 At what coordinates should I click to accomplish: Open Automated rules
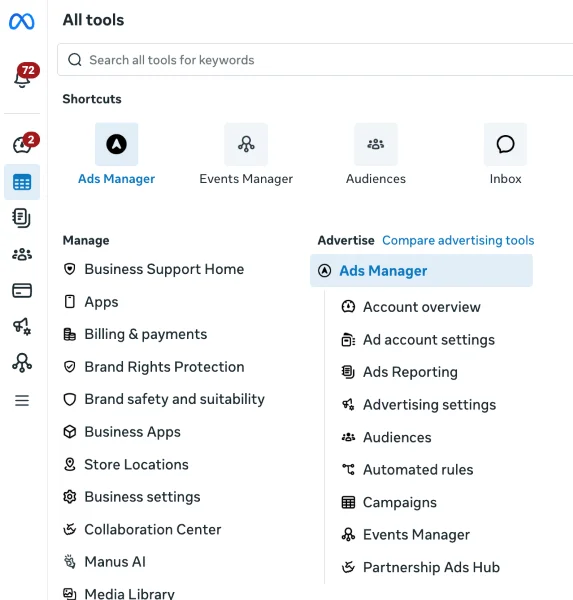tap(418, 470)
